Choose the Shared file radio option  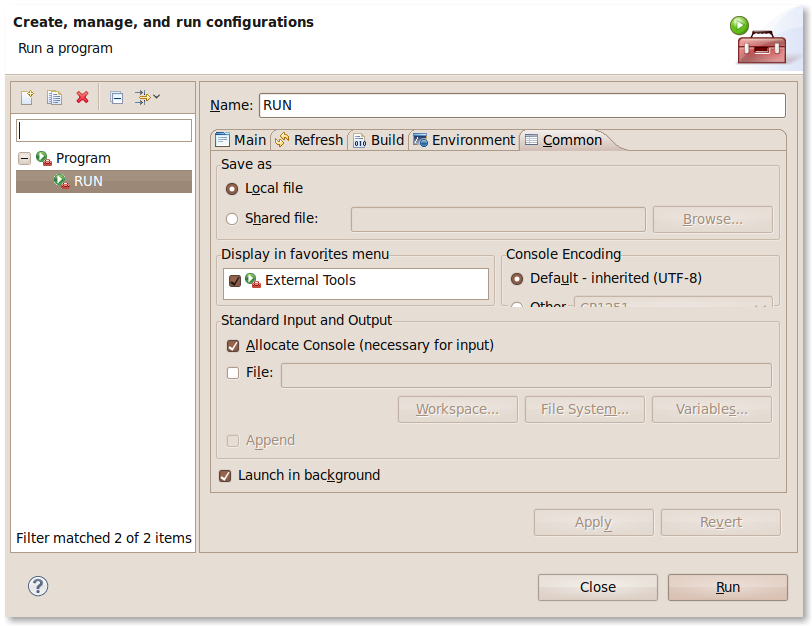pyautogui.click(x=233, y=218)
